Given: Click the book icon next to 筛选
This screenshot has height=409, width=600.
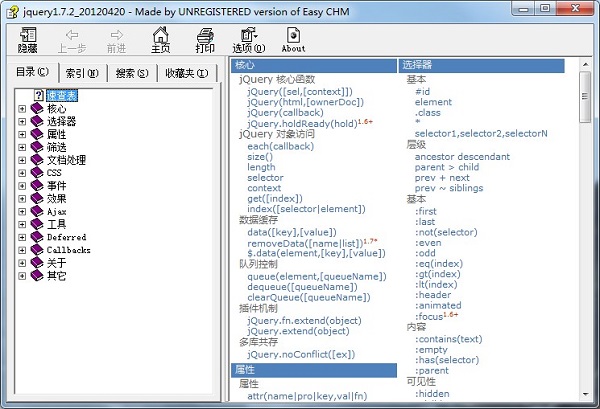Looking at the screenshot, I should click(37, 147).
